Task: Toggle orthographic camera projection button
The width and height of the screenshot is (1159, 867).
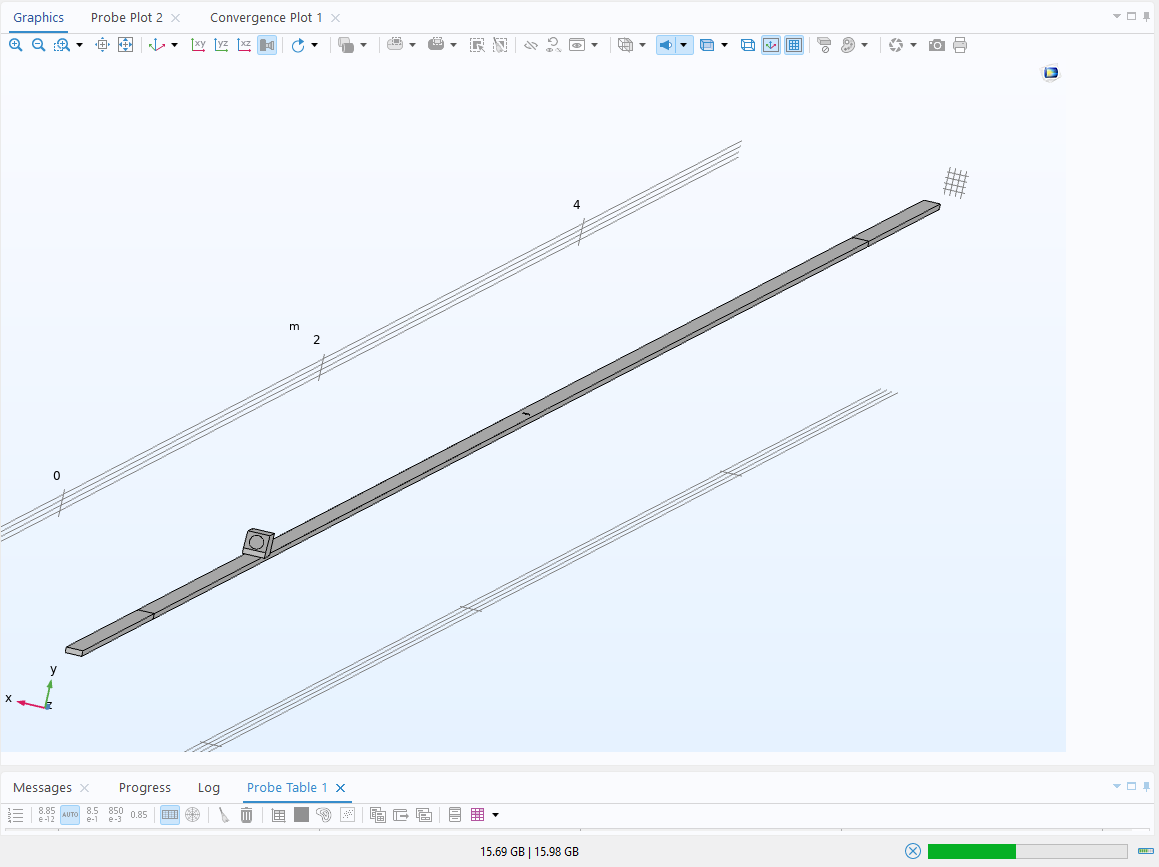Action: (267, 45)
